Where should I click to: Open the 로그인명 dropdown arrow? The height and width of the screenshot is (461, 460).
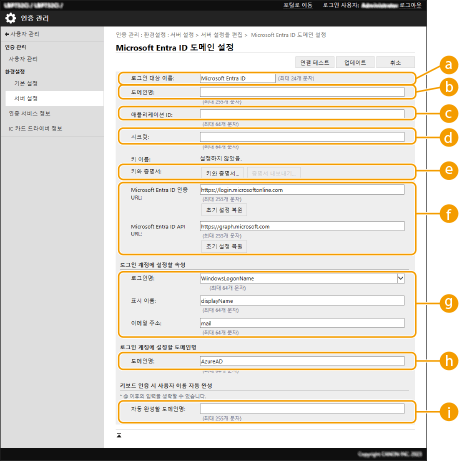(401, 278)
